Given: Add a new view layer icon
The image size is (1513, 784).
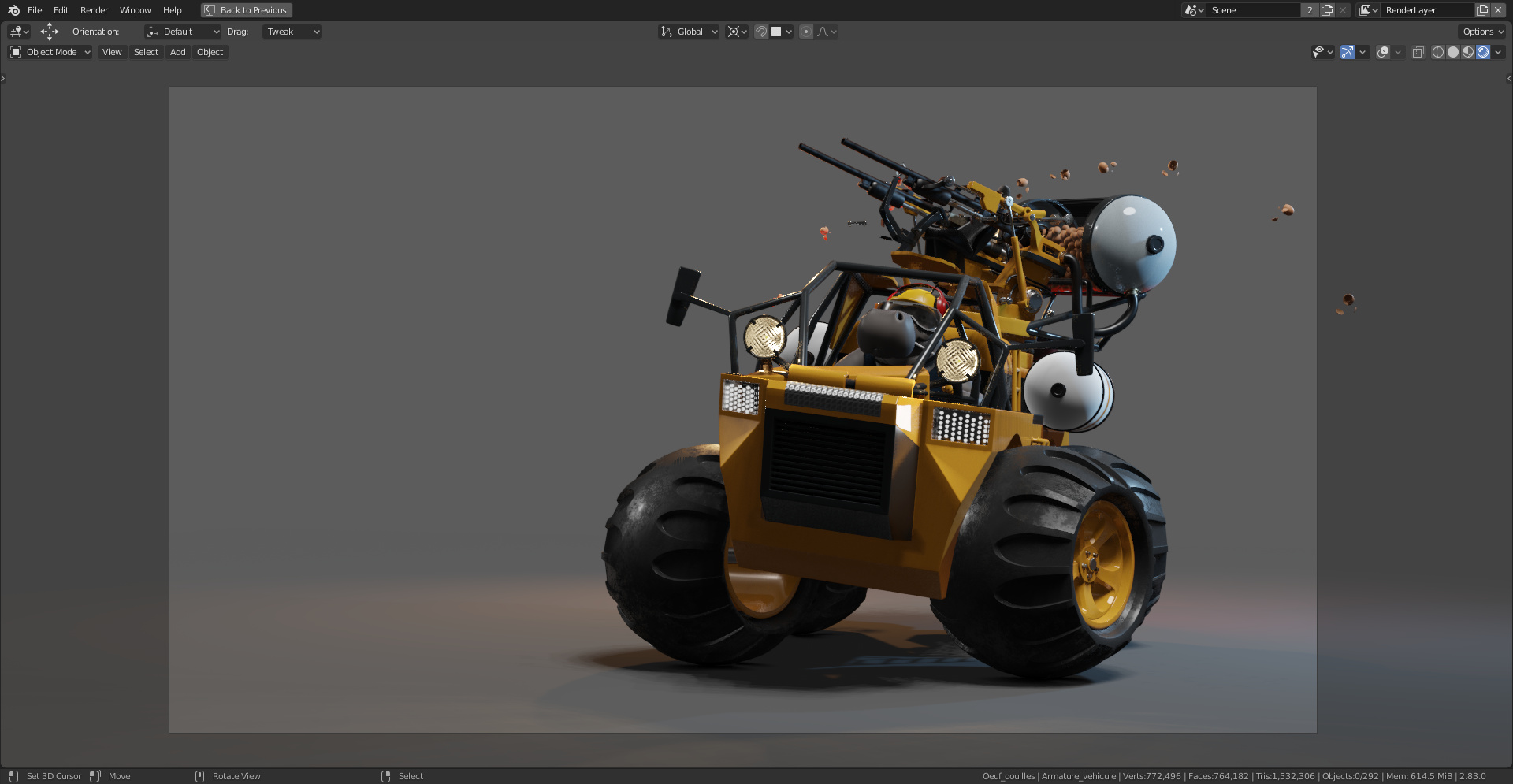Looking at the screenshot, I should (x=1482, y=10).
